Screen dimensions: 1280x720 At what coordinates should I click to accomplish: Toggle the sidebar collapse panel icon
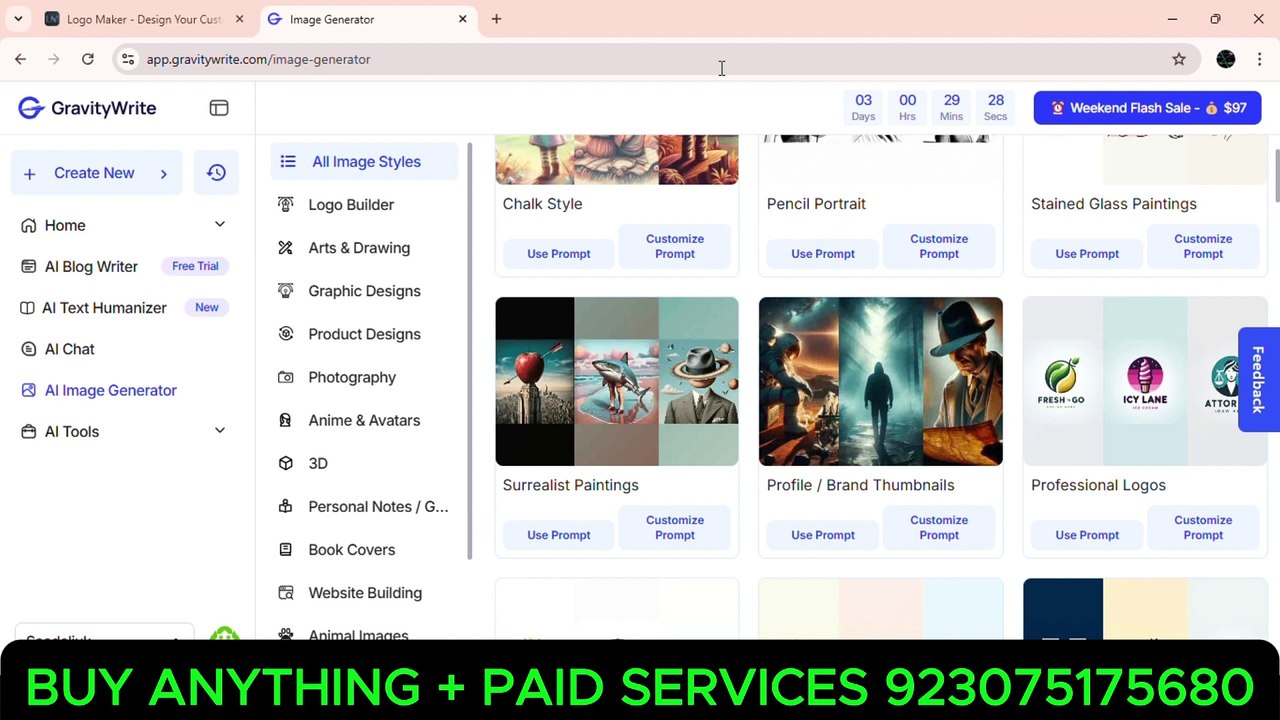click(x=219, y=108)
